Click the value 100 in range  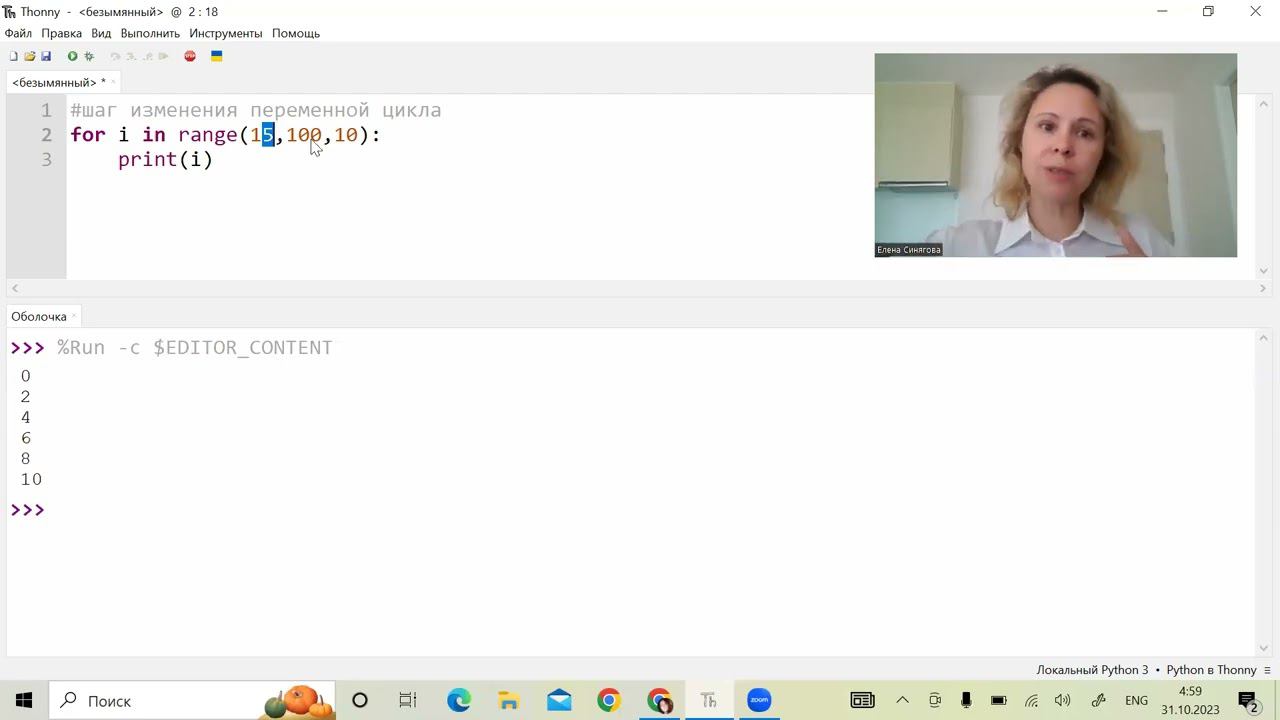pyautogui.click(x=304, y=135)
